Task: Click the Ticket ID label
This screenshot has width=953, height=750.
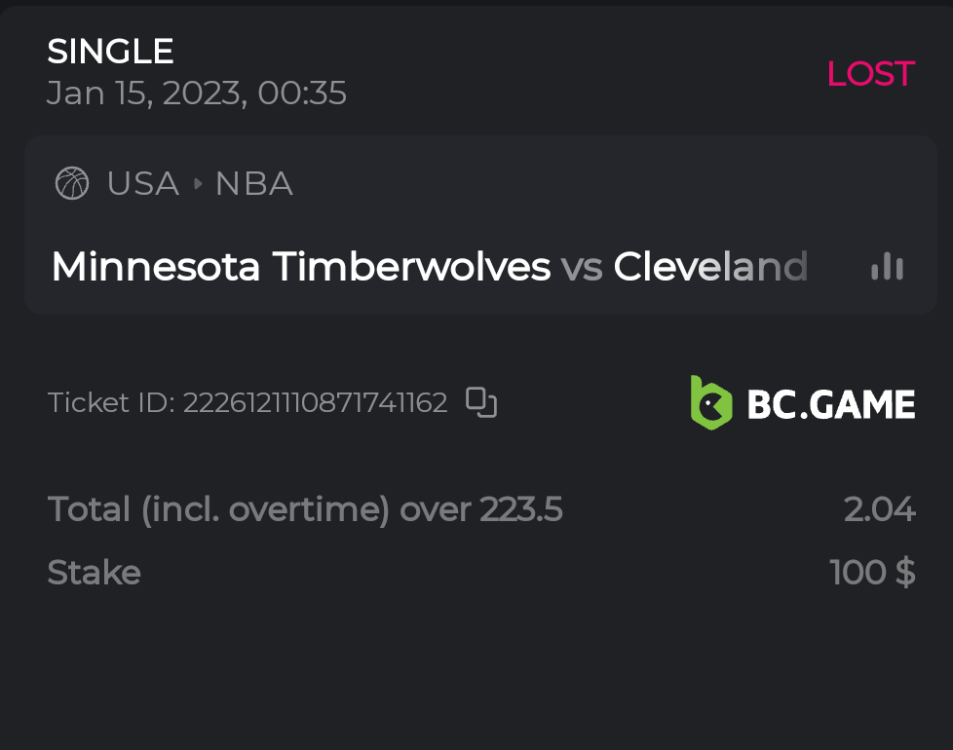Action: click(x=111, y=403)
